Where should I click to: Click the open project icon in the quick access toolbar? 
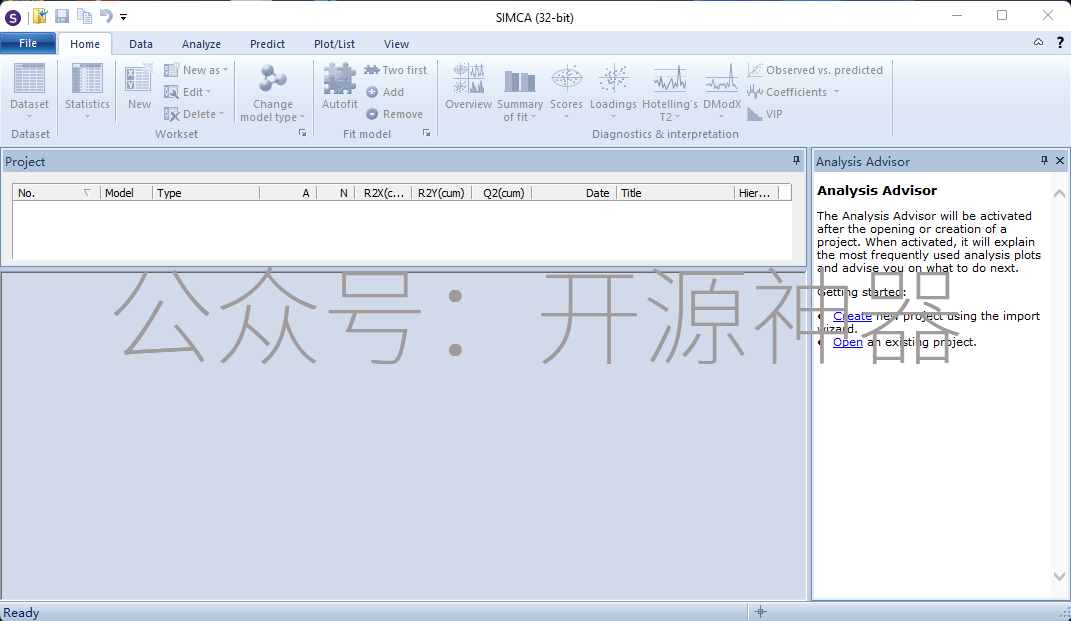coord(40,16)
